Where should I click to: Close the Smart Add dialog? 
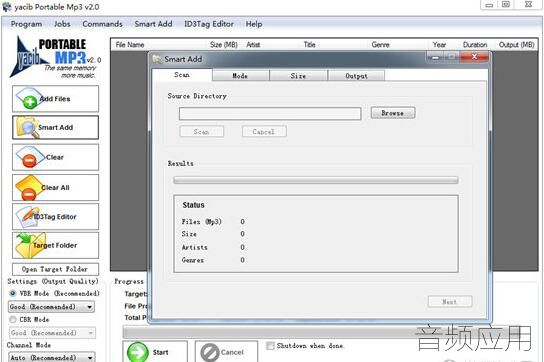click(475, 57)
